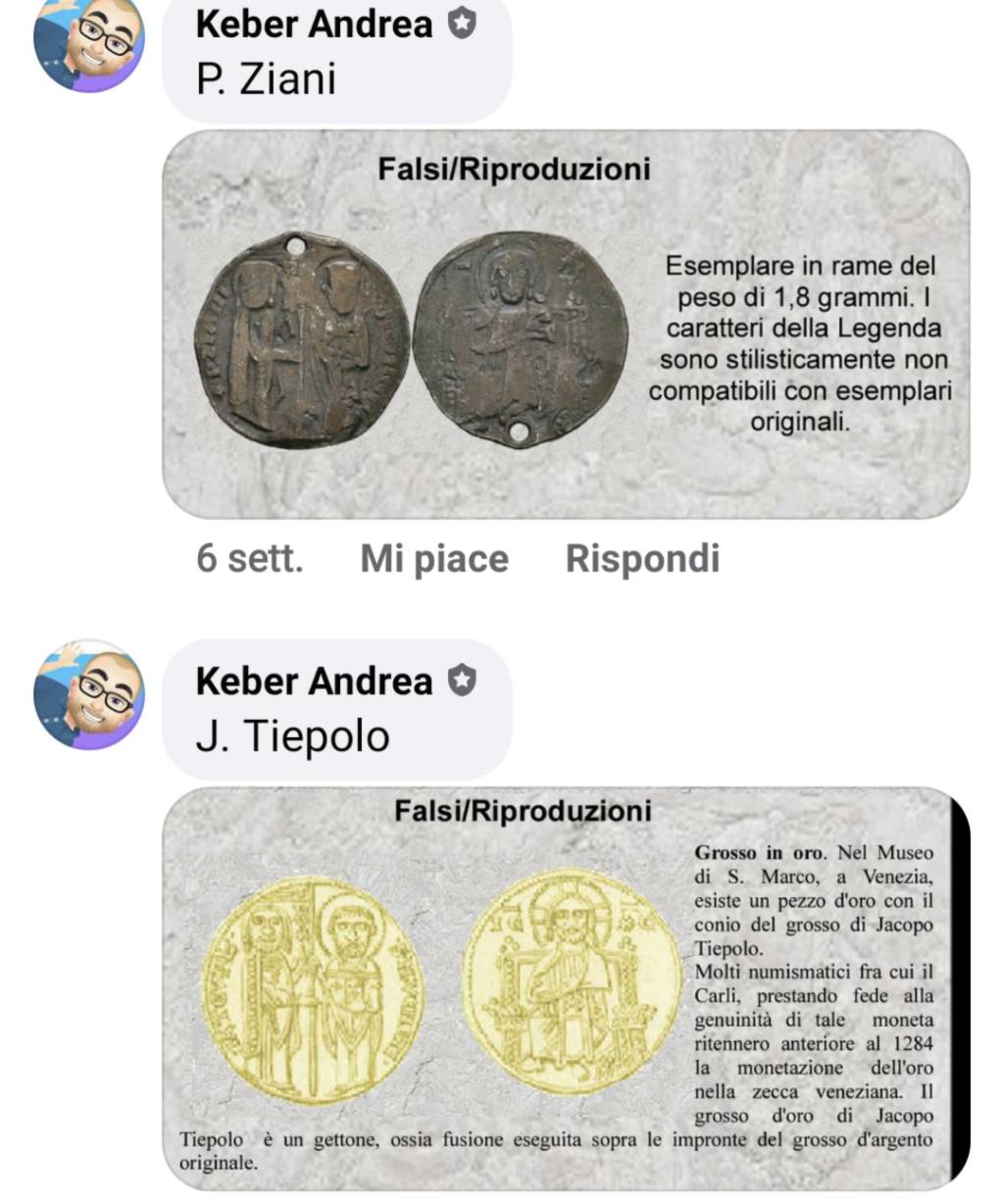Tap the badge icon beside second Keber Andrea name

tap(462, 679)
